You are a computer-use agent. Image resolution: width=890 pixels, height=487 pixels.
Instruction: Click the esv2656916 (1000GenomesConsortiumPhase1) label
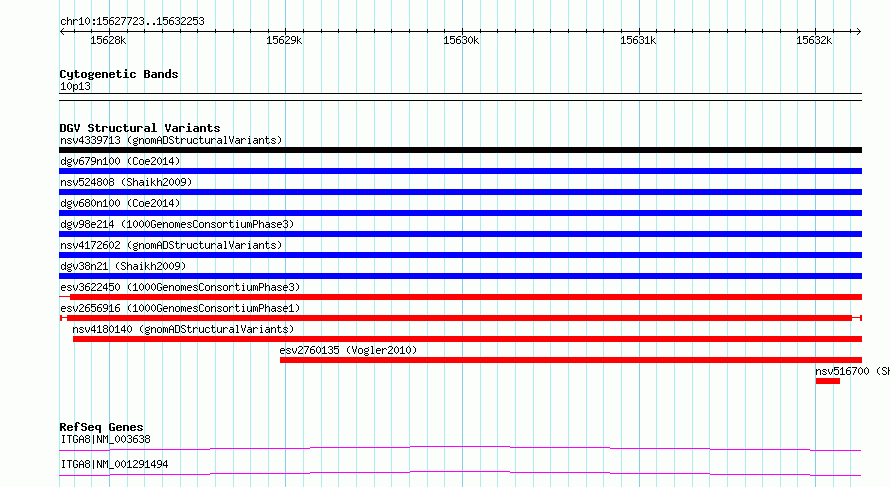pos(180,308)
